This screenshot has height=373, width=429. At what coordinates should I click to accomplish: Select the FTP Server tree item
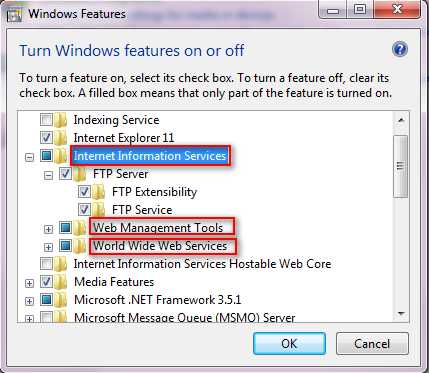pyautogui.click(x=121, y=174)
